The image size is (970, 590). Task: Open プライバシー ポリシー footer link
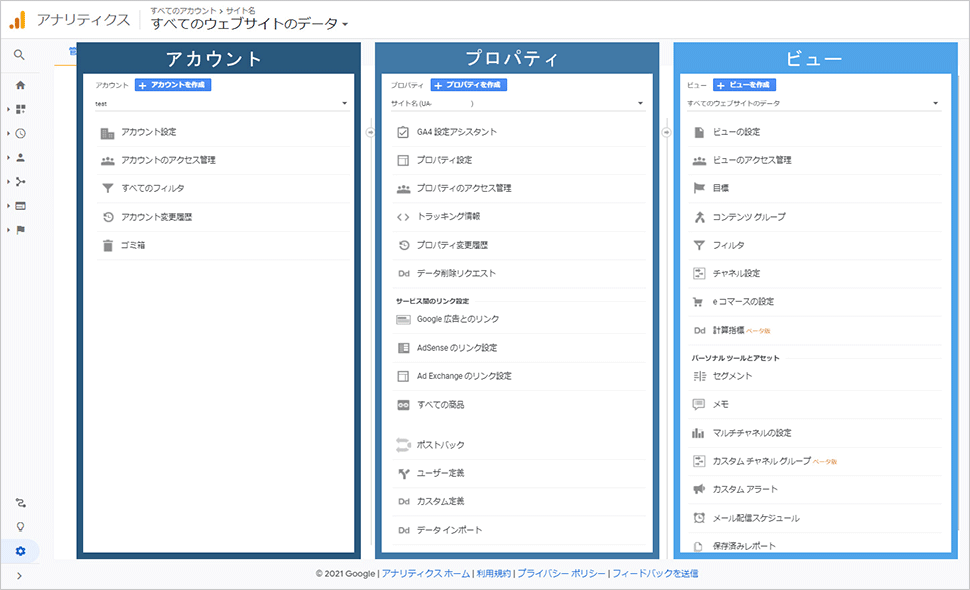coord(561,574)
